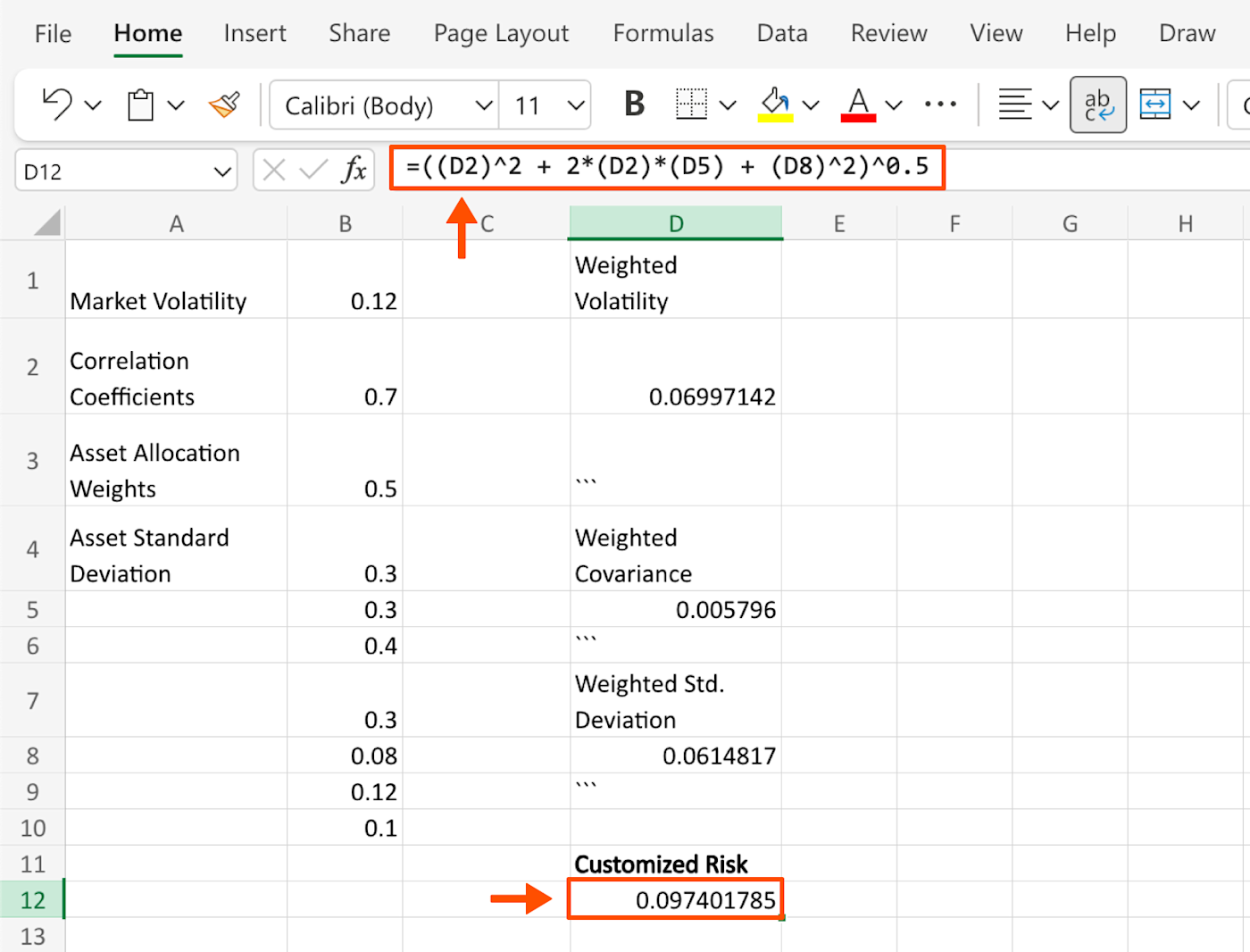Click the formula bar input
Image resolution: width=1250 pixels, height=952 pixels.
[820, 169]
